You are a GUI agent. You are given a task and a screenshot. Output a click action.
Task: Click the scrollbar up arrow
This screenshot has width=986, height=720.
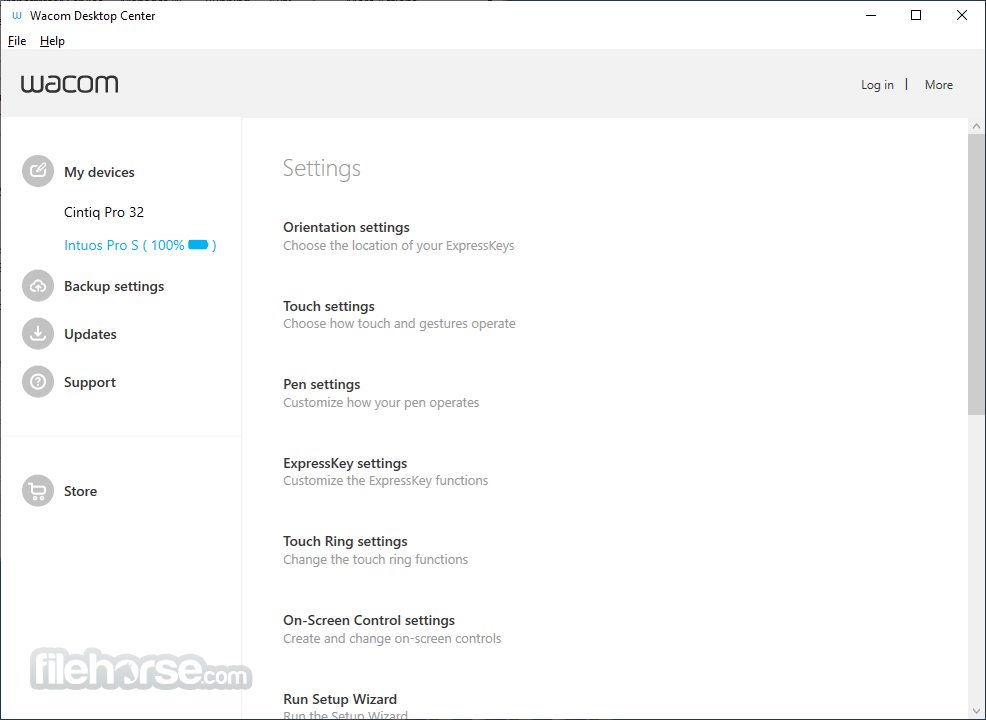click(976, 126)
